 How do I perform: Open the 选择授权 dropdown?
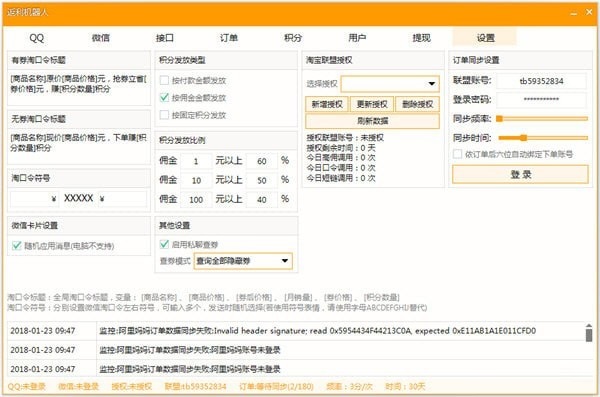[x=390, y=84]
